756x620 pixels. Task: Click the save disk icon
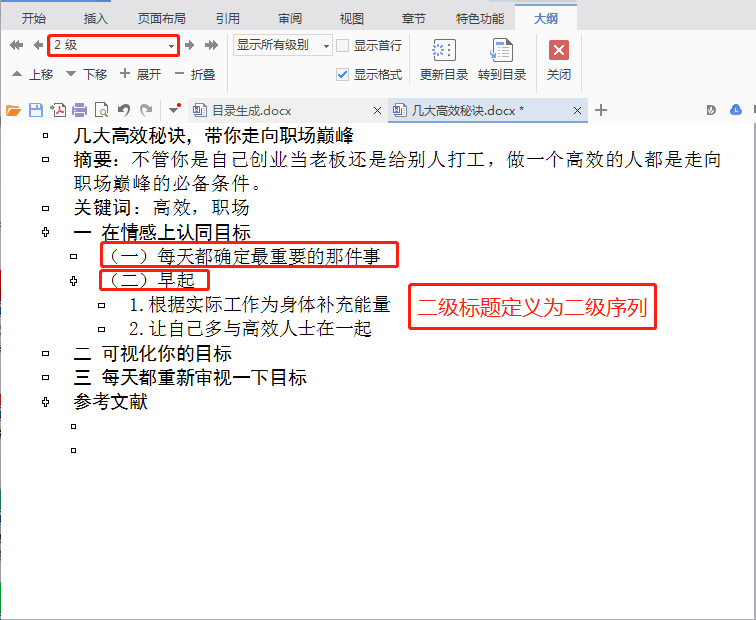pos(36,110)
